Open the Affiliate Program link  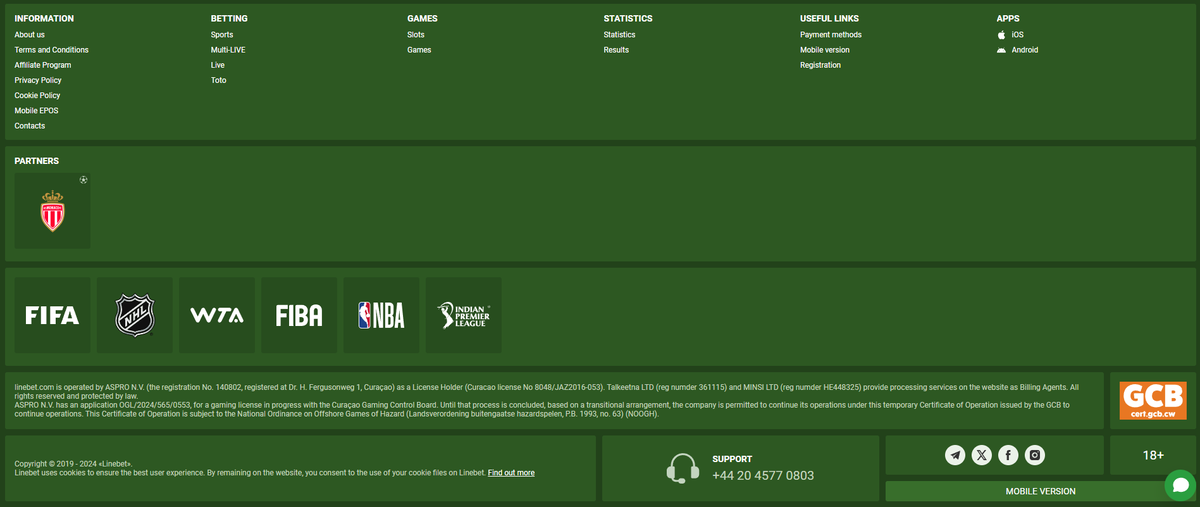tap(43, 65)
